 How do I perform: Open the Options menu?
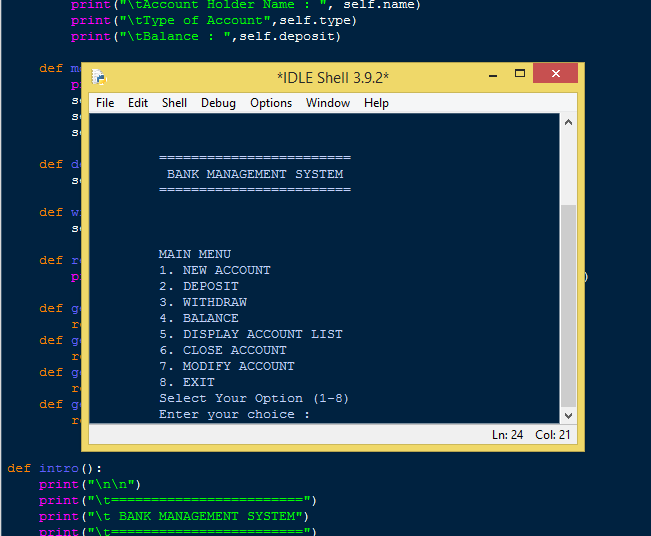coord(271,103)
